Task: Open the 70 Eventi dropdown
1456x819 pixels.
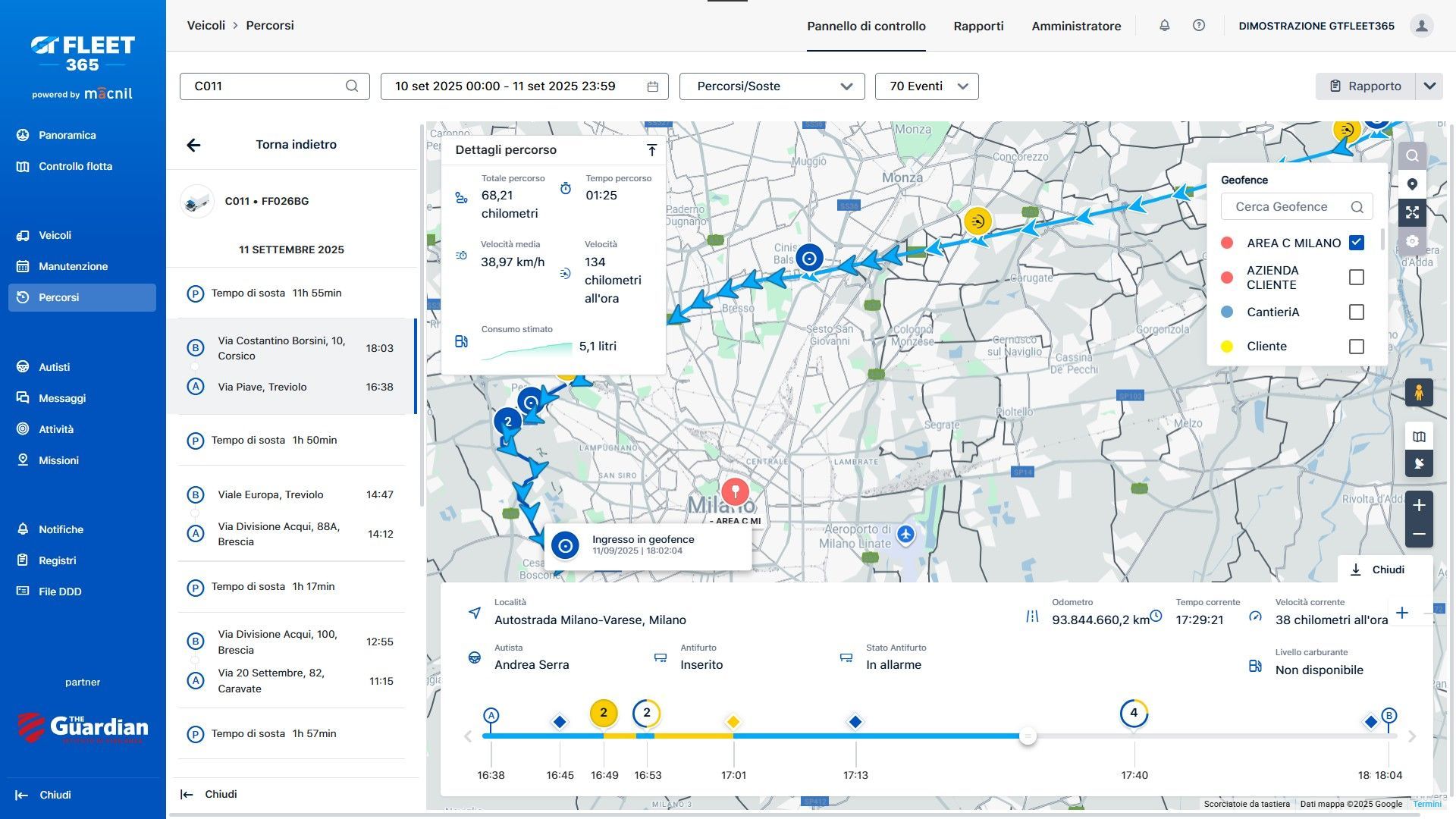Action: 927,86
